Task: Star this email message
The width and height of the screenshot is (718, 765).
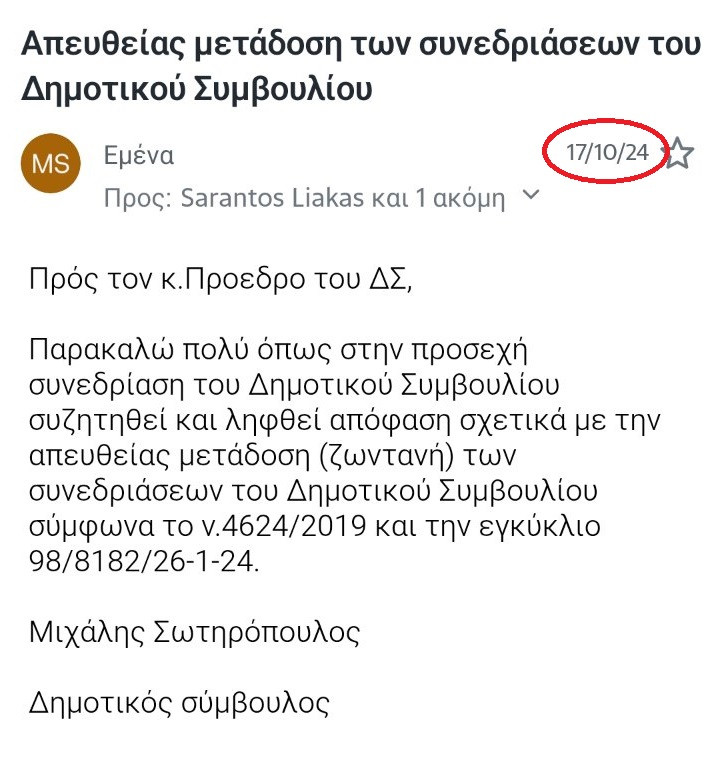Action: click(x=679, y=154)
